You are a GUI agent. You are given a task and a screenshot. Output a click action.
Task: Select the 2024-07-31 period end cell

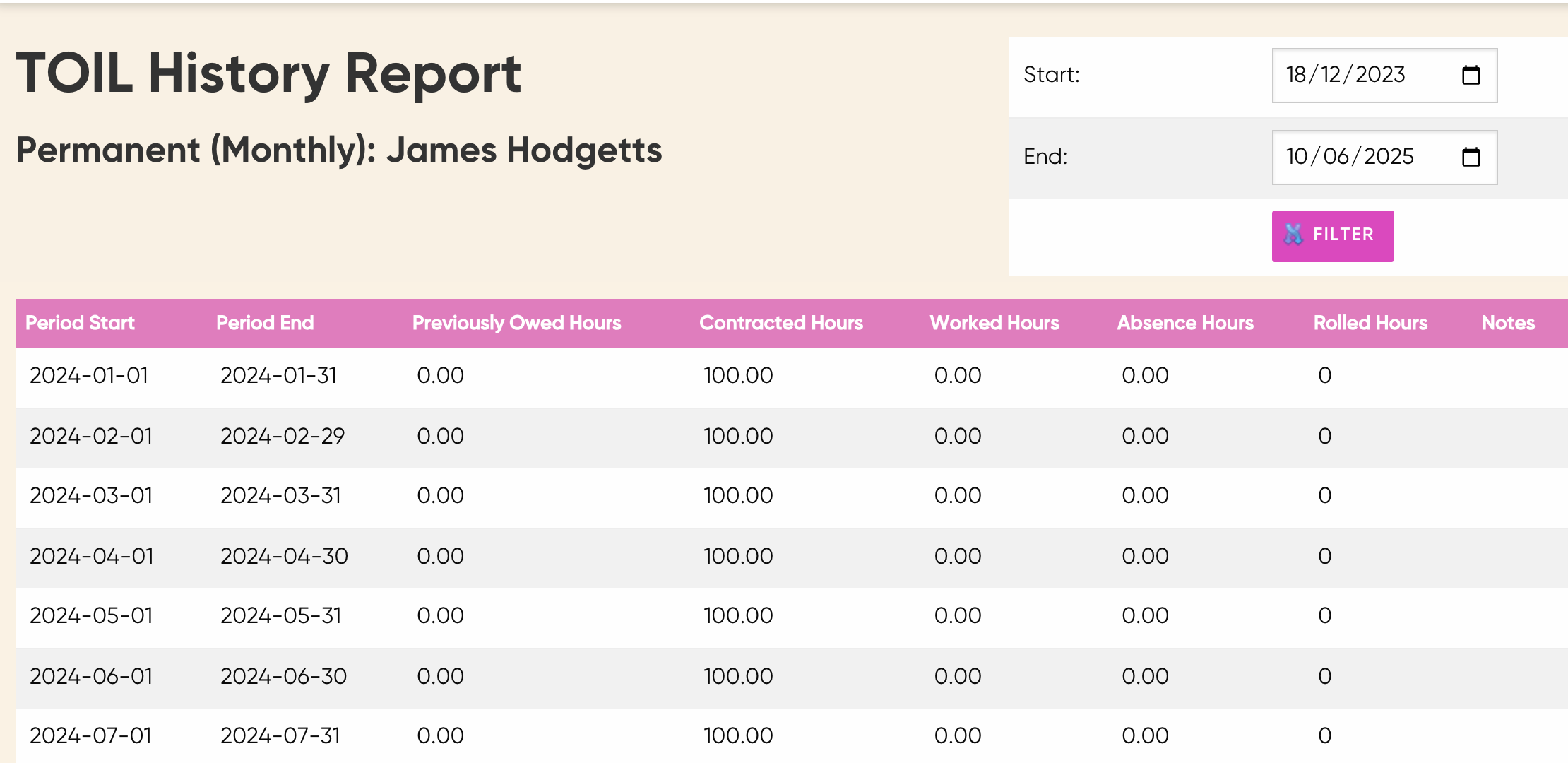coord(280,736)
